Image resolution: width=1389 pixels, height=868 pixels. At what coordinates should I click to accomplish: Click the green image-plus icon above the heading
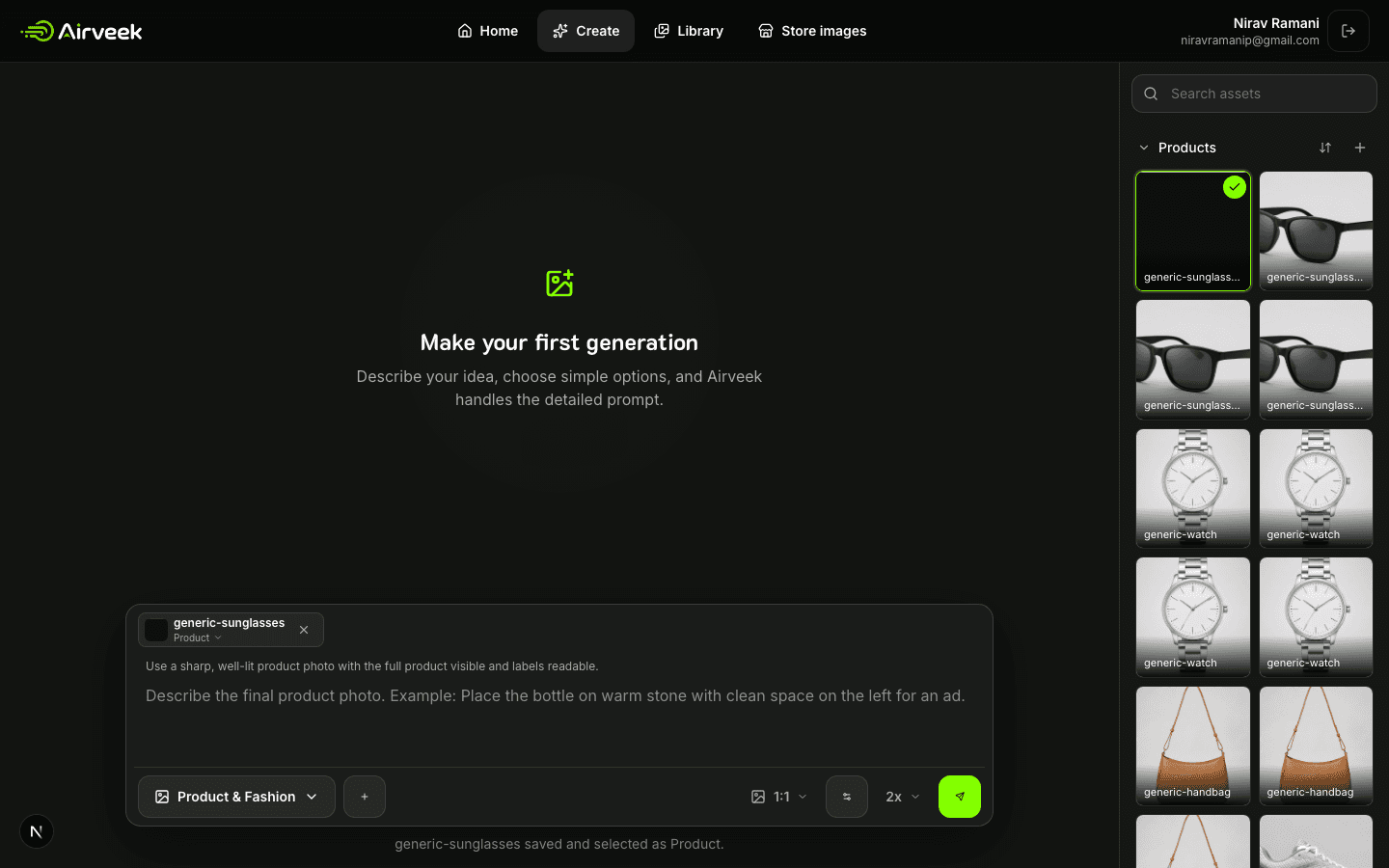(x=559, y=283)
